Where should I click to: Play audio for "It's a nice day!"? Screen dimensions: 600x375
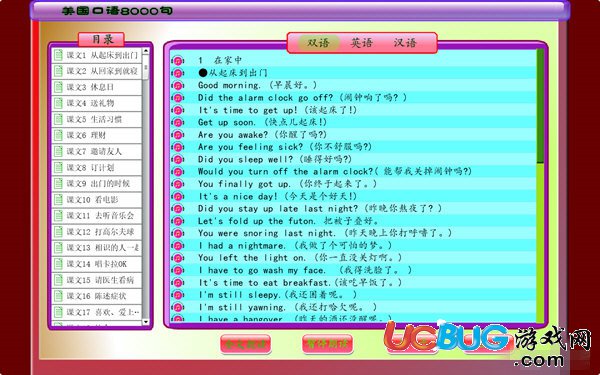tap(178, 196)
